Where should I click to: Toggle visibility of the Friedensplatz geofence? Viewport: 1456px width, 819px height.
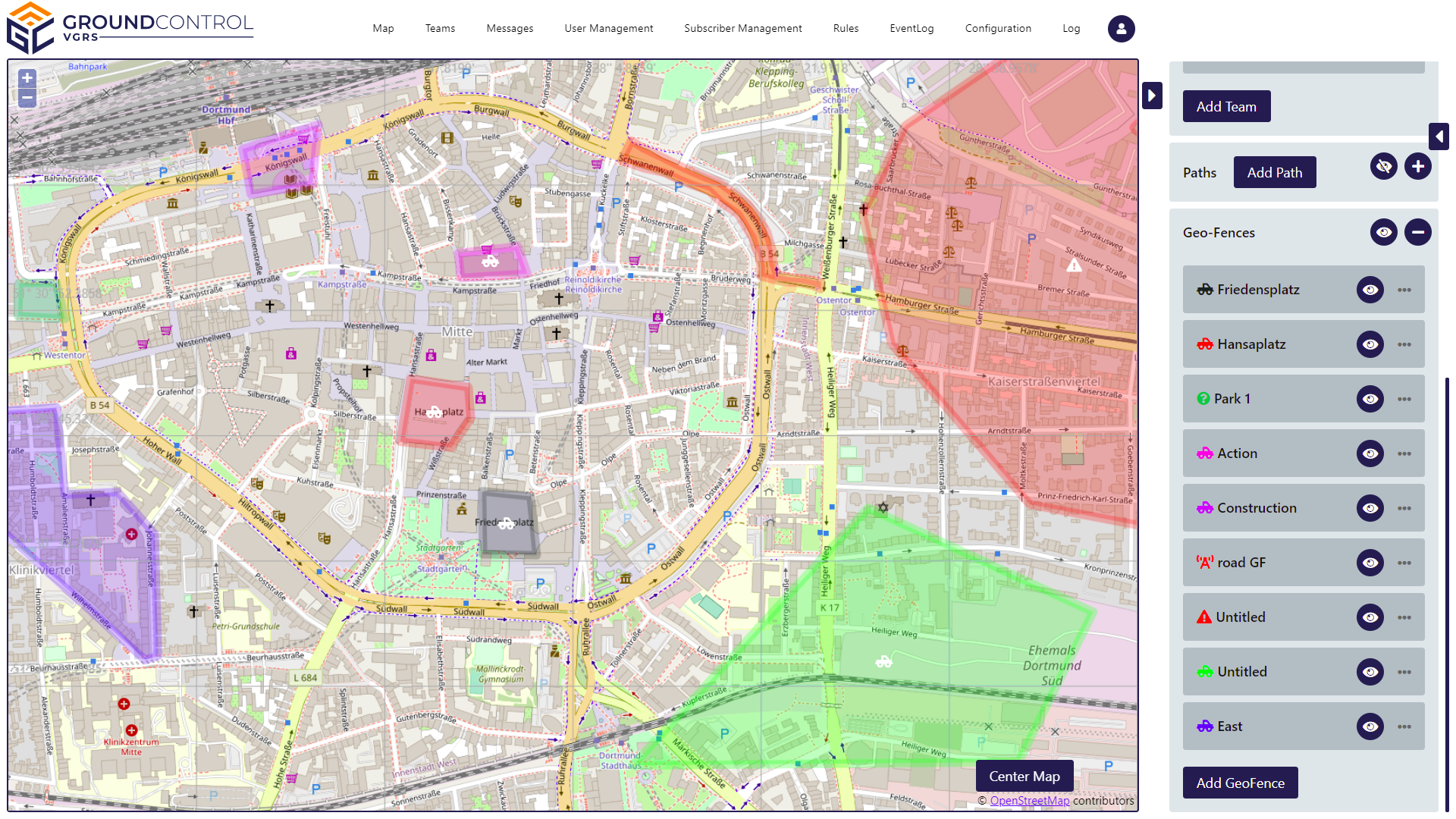click(1370, 289)
